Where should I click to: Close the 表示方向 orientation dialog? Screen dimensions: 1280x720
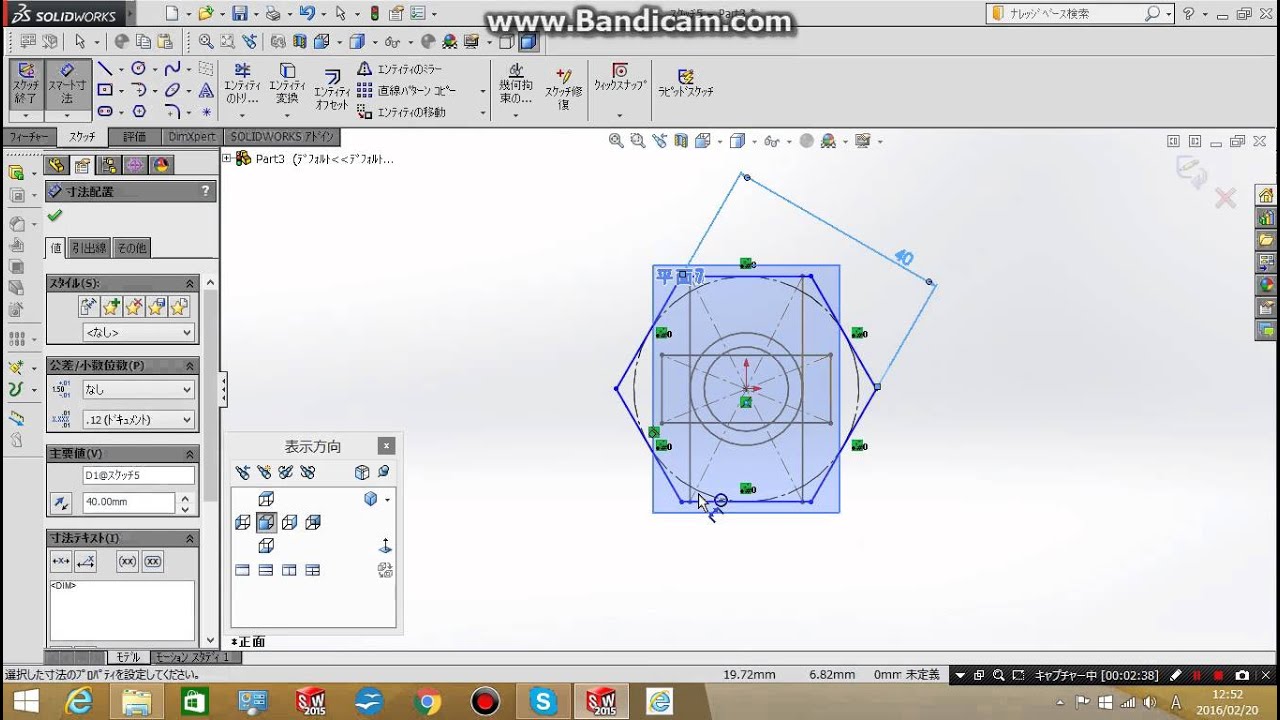386,446
